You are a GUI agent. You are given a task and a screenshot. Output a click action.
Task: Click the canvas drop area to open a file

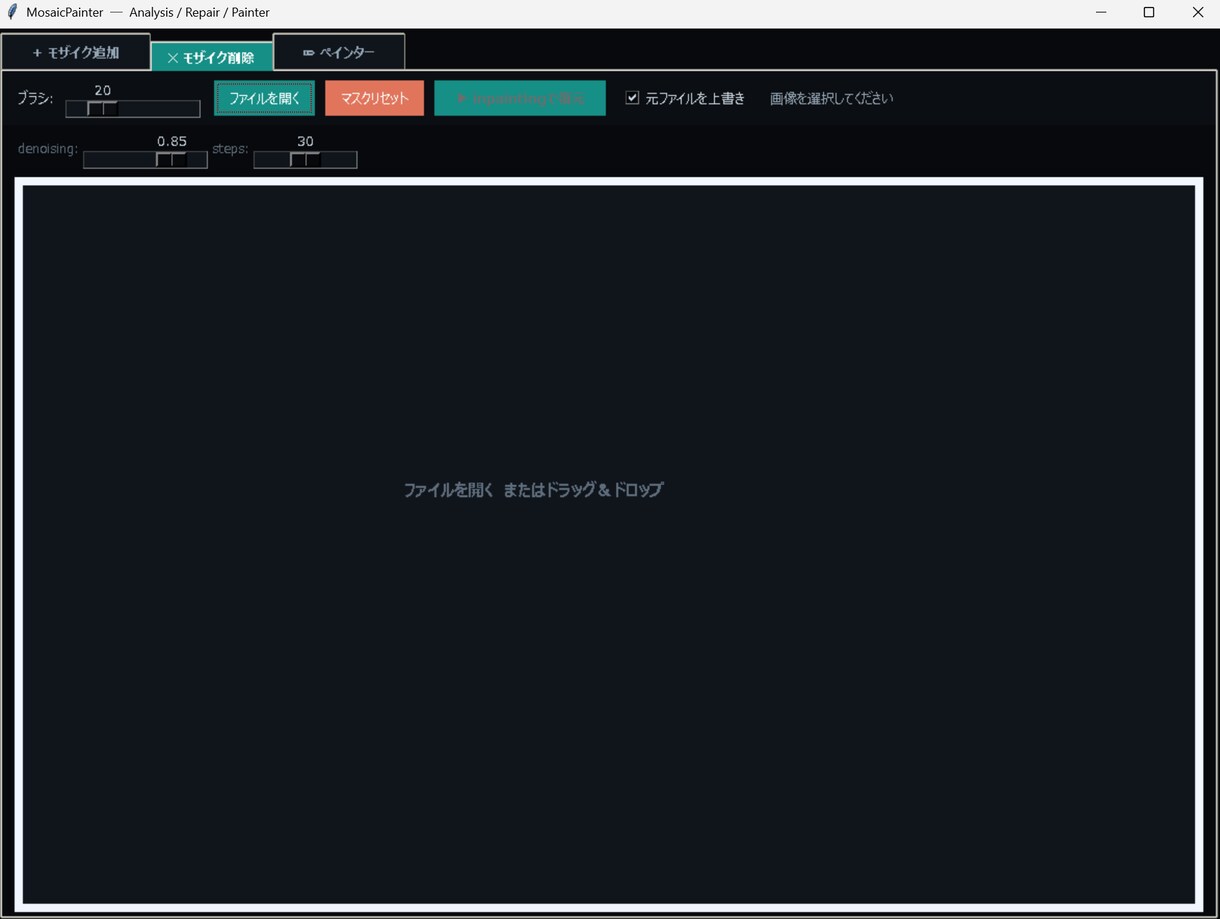click(x=609, y=545)
